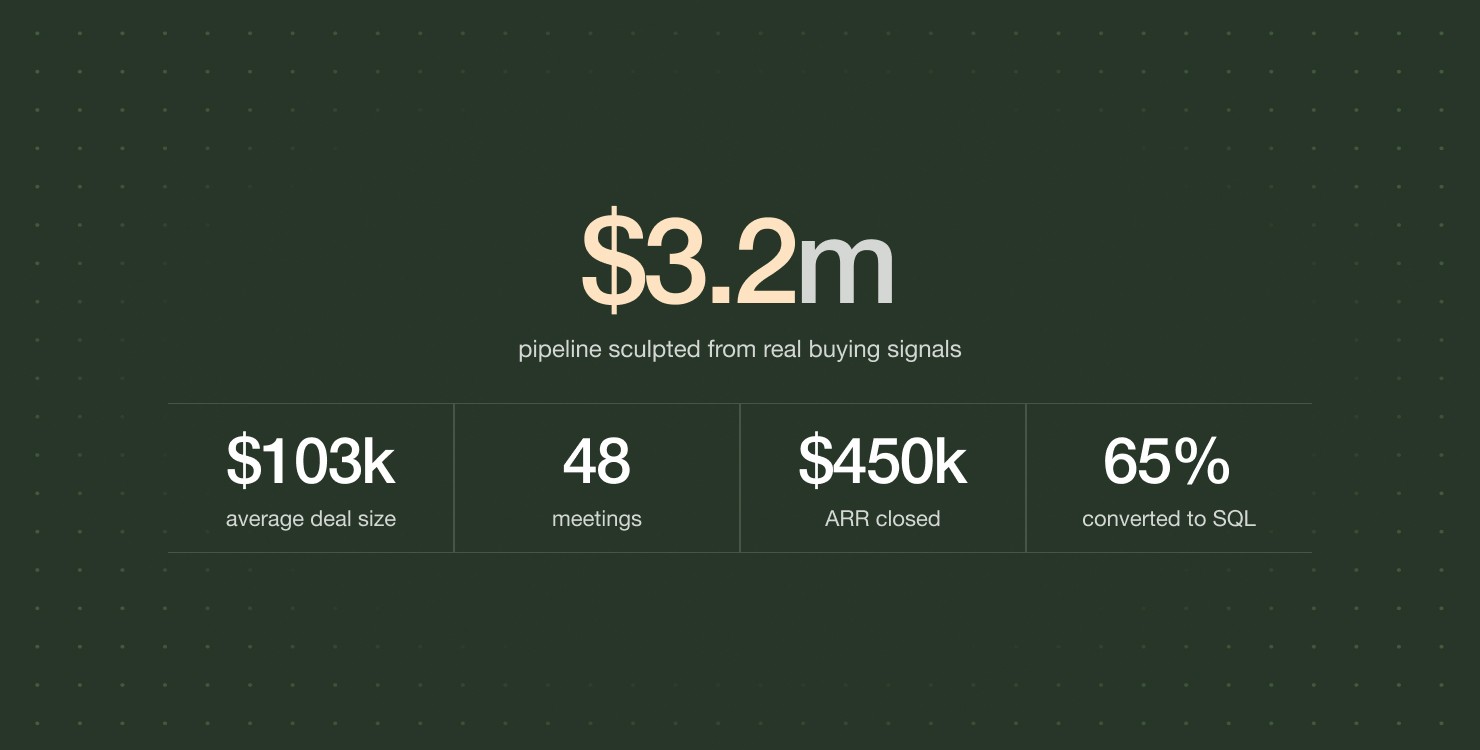Image resolution: width=1480 pixels, height=750 pixels.
Task: Select the pipeline sculpted from real buying signals text
Action: point(740,350)
